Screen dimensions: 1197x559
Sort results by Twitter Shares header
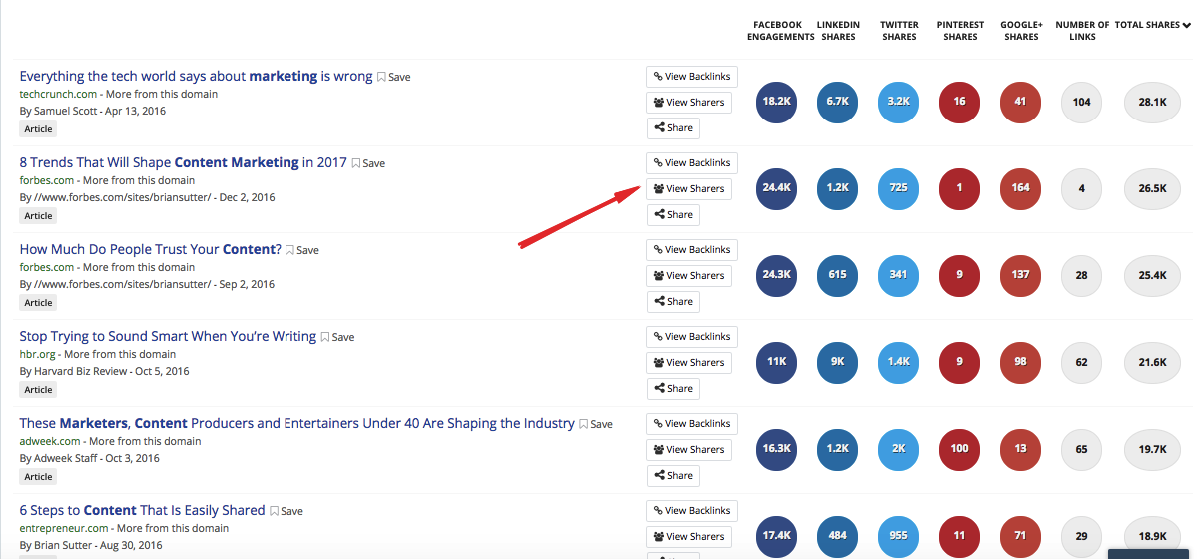point(899,31)
